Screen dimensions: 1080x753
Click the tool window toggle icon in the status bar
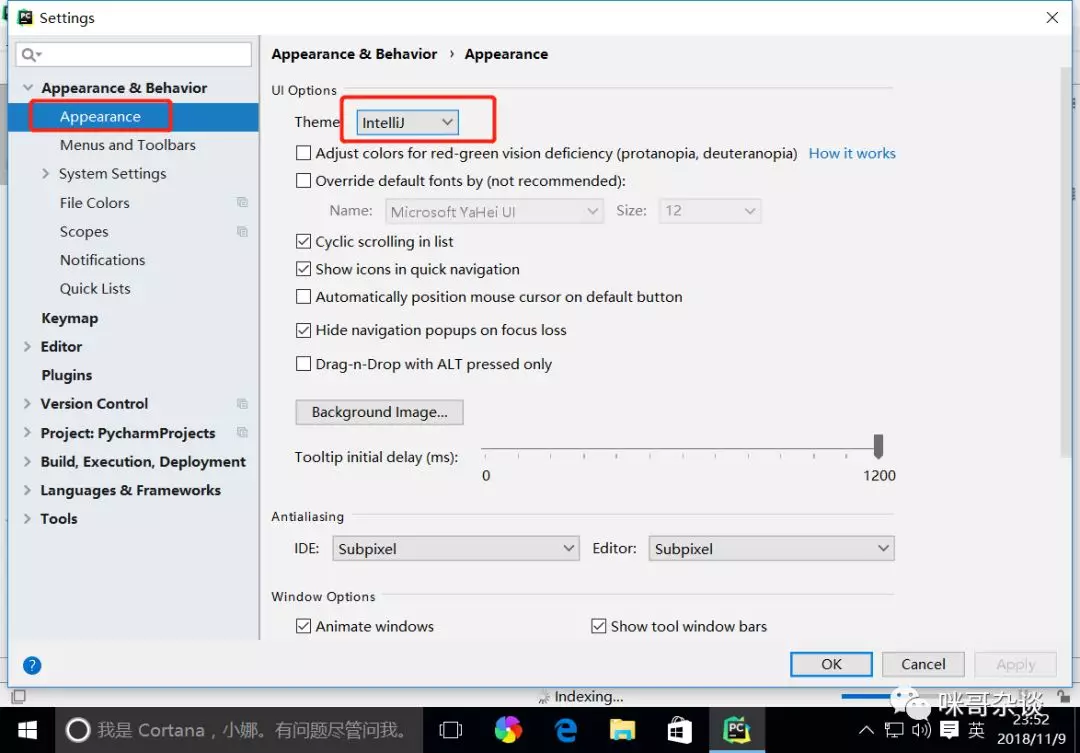19,697
